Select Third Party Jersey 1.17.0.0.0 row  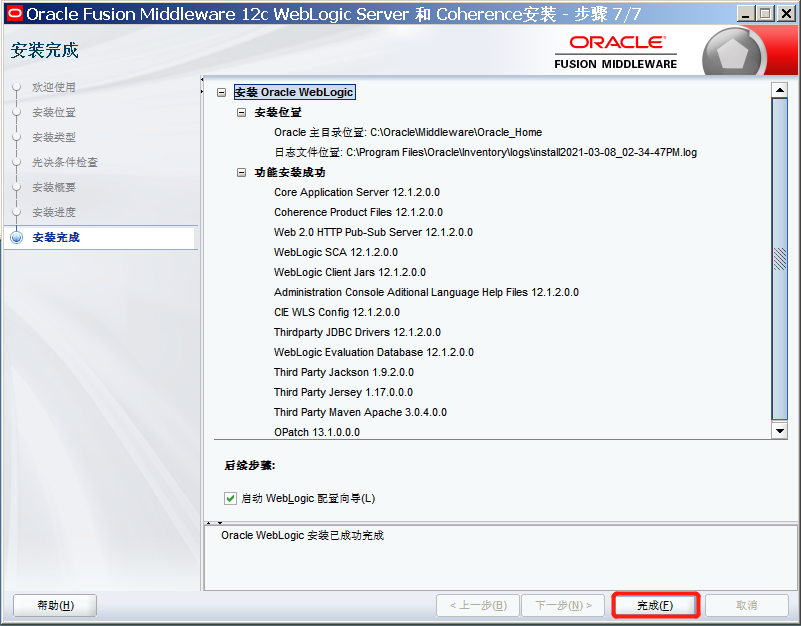point(343,392)
